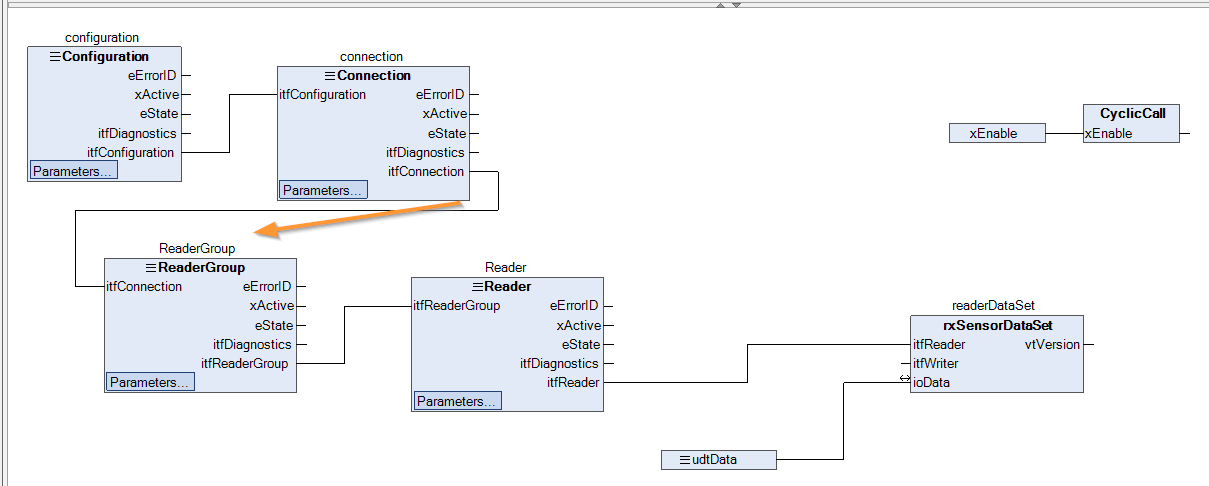
Task: Open Parameters... of the ReaderGroup block
Action: click(150, 382)
